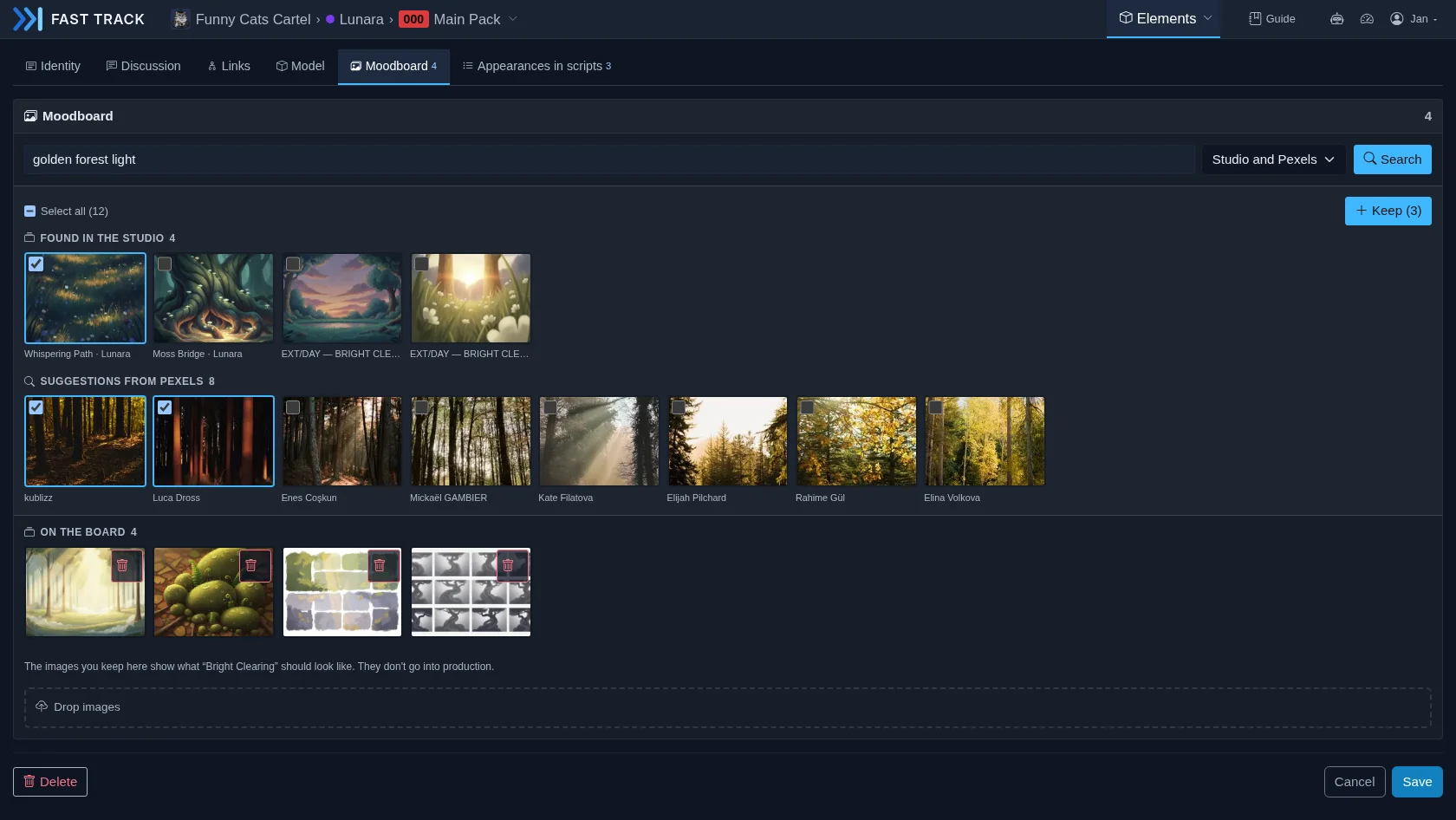
Task: Select the Moodboard tab
Action: [393, 66]
